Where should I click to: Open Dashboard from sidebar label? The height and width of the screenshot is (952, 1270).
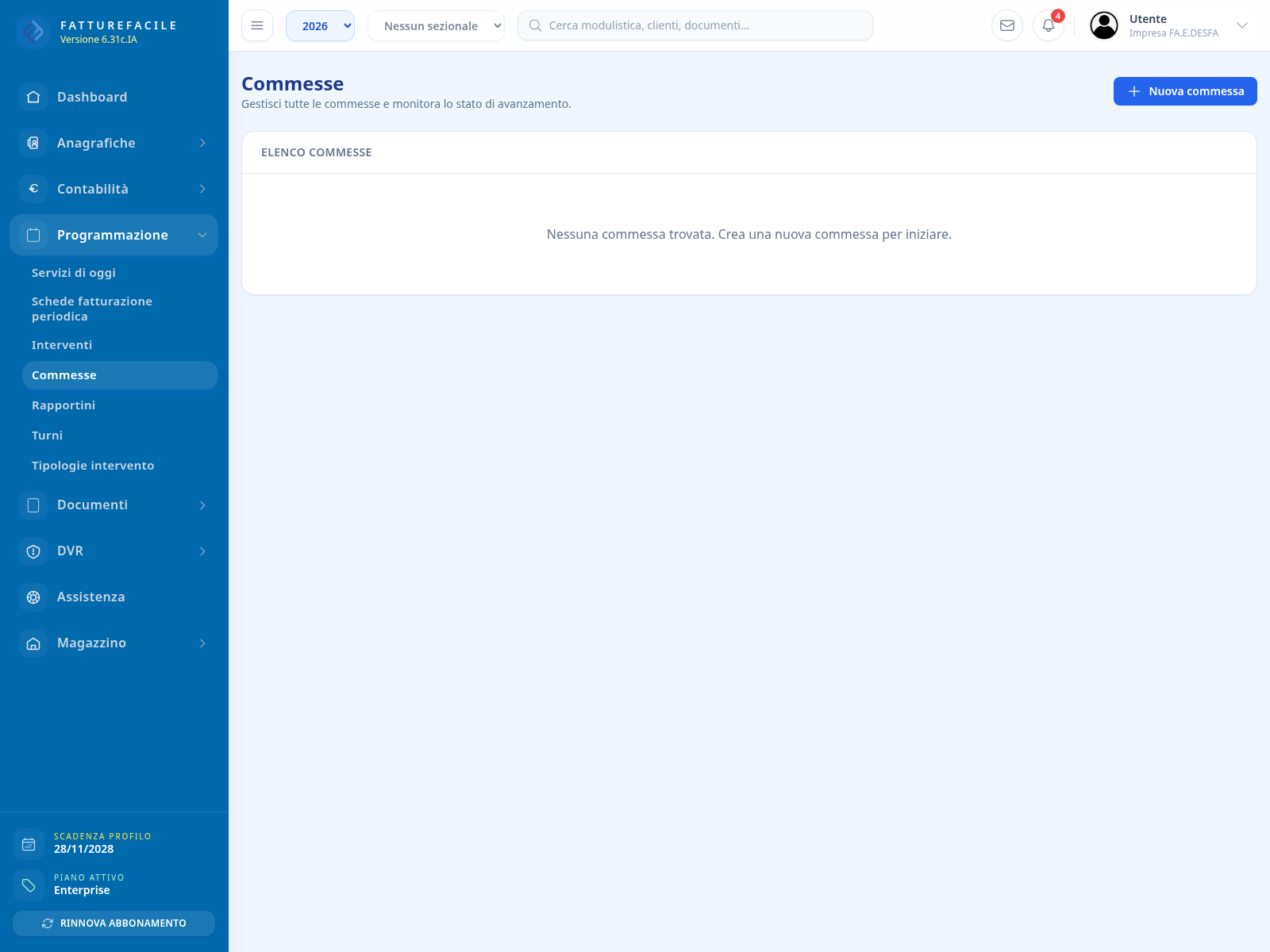[x=92, y=97]
